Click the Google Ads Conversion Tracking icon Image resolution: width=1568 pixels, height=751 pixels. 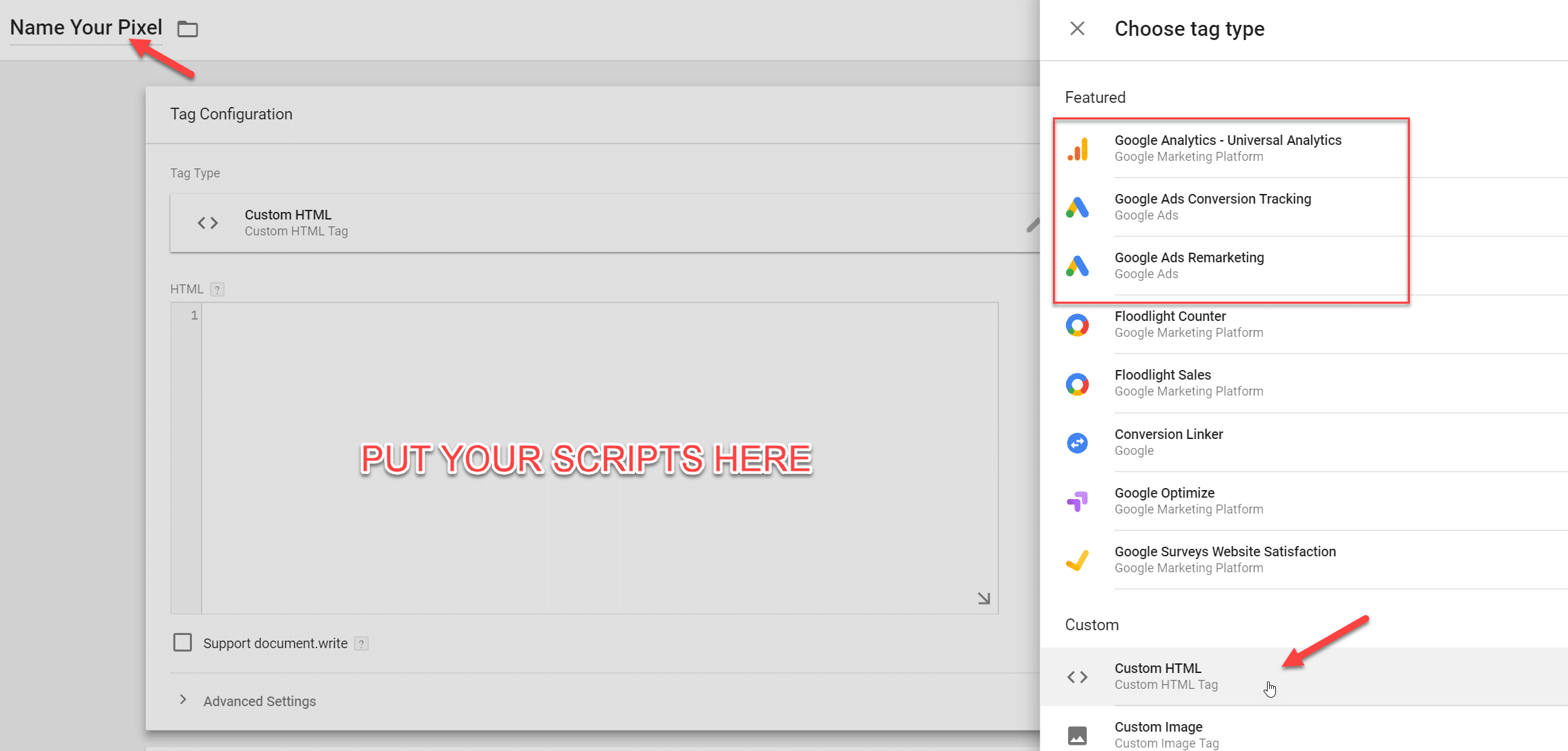[1078, 208]
